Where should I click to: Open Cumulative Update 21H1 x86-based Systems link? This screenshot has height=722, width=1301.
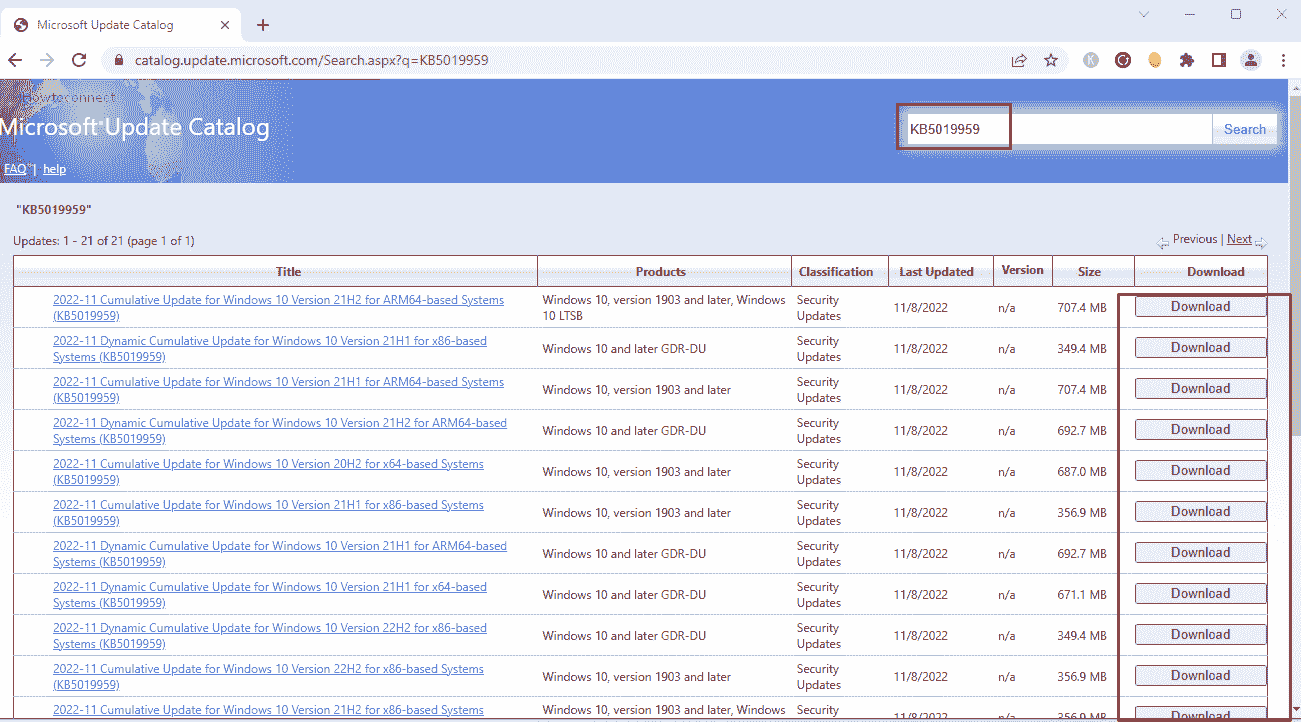[268, 513]
